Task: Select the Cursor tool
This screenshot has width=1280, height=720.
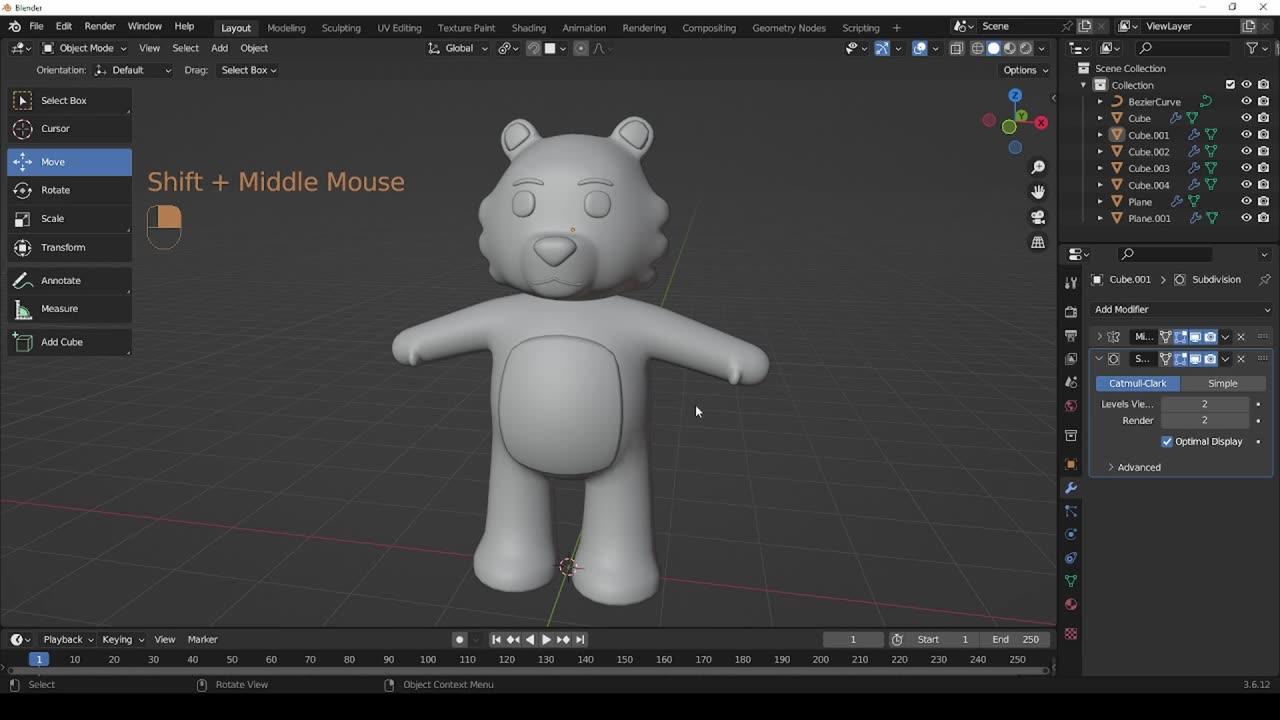Action: pyautogui.click(x=69, y=128)
